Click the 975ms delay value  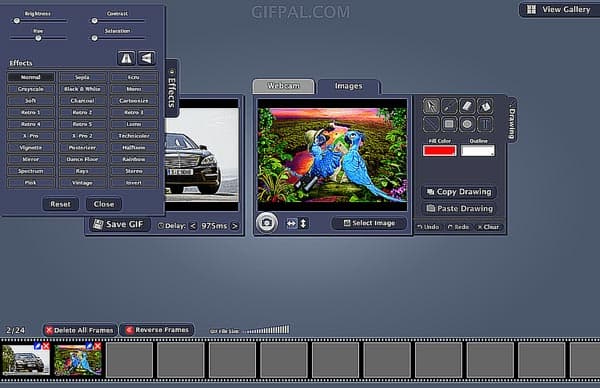pyautogui.click(x=214, y=226)
